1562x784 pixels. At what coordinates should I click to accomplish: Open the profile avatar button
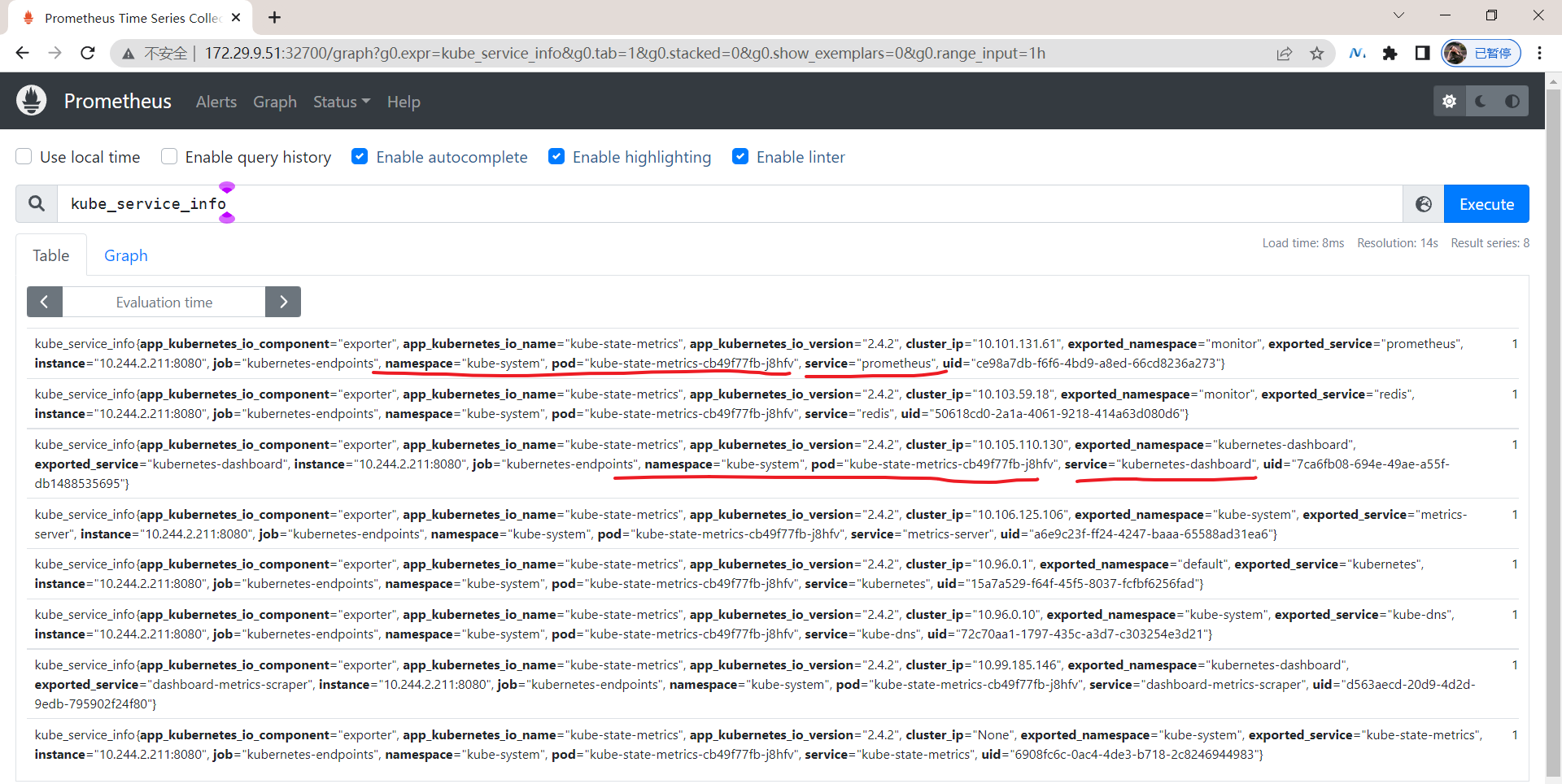point(1481,54)
